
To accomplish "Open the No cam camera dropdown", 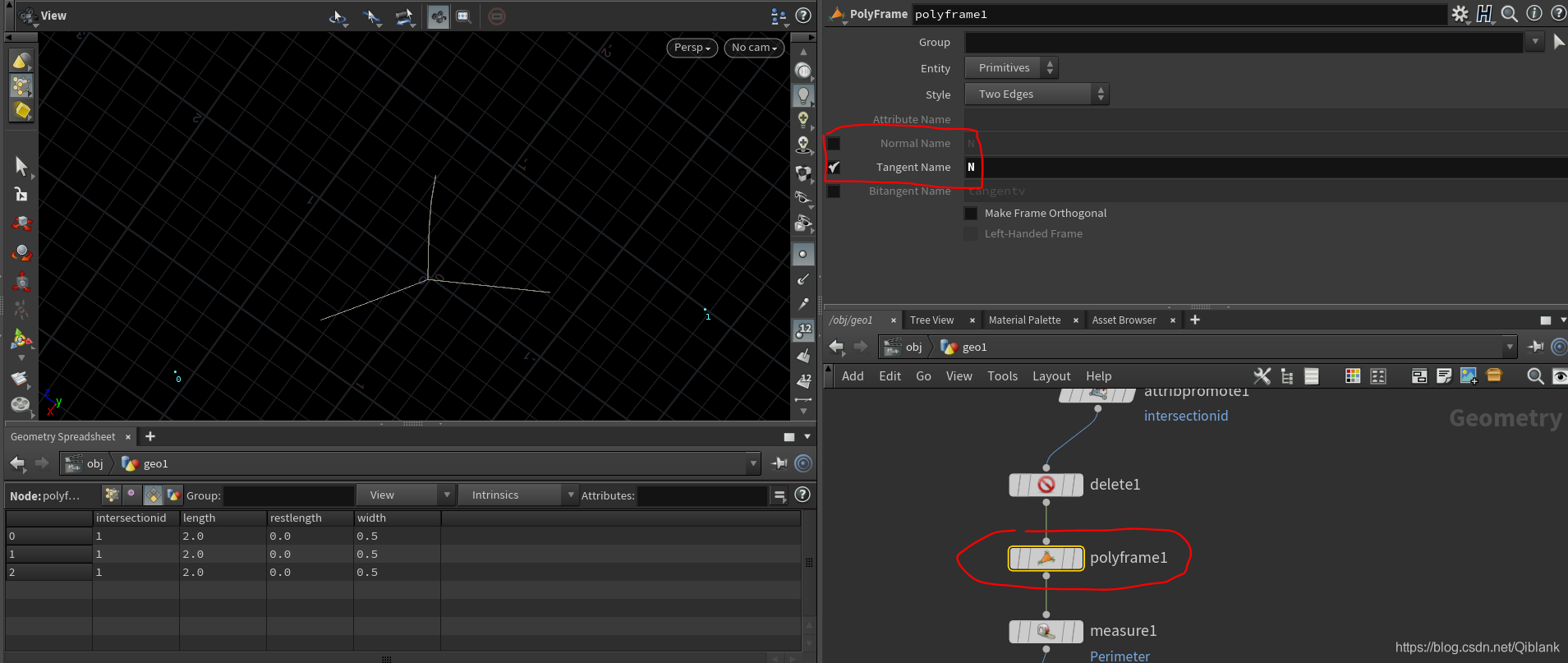I will click(x=754, y=48).
